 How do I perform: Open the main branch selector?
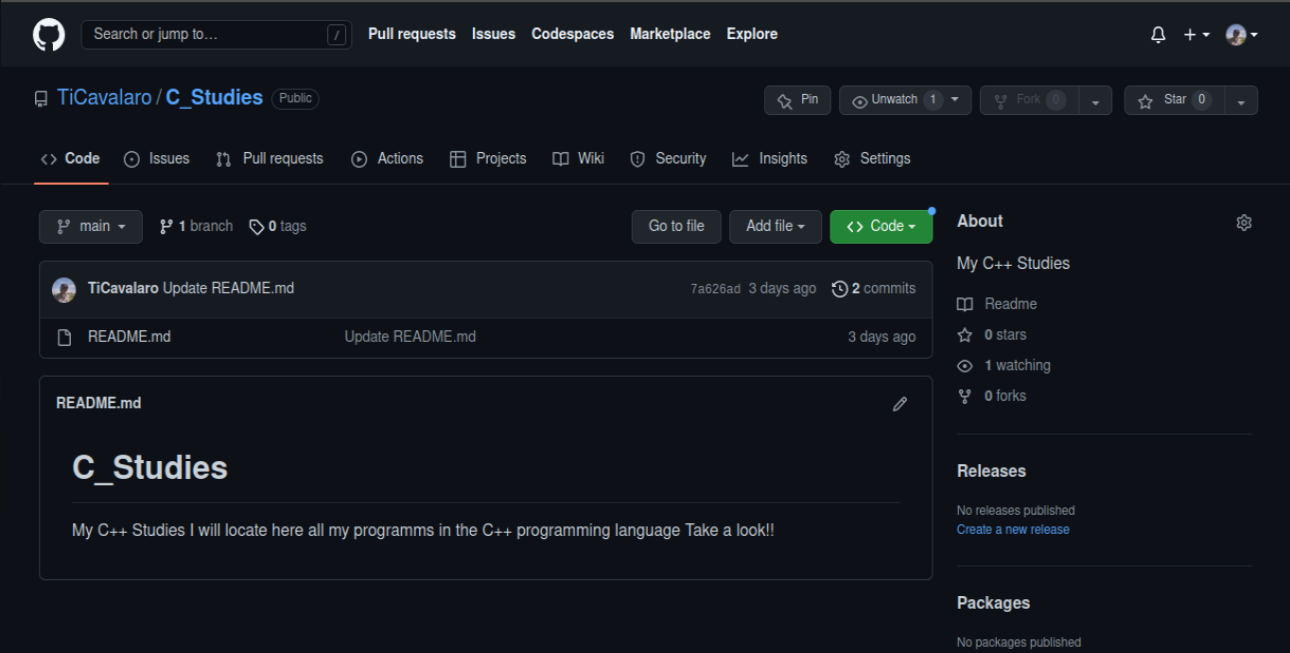pos(91,227)
